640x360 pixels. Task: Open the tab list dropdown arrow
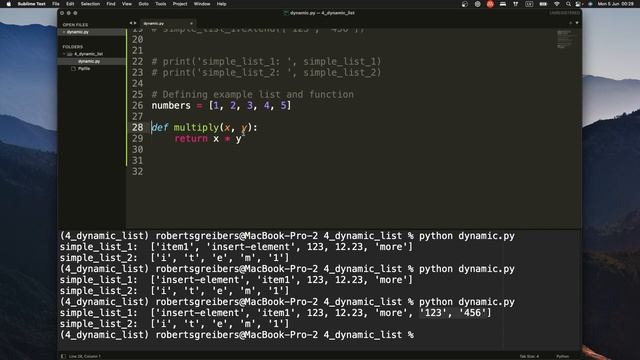pyautogui.click(x=577, y=23)
